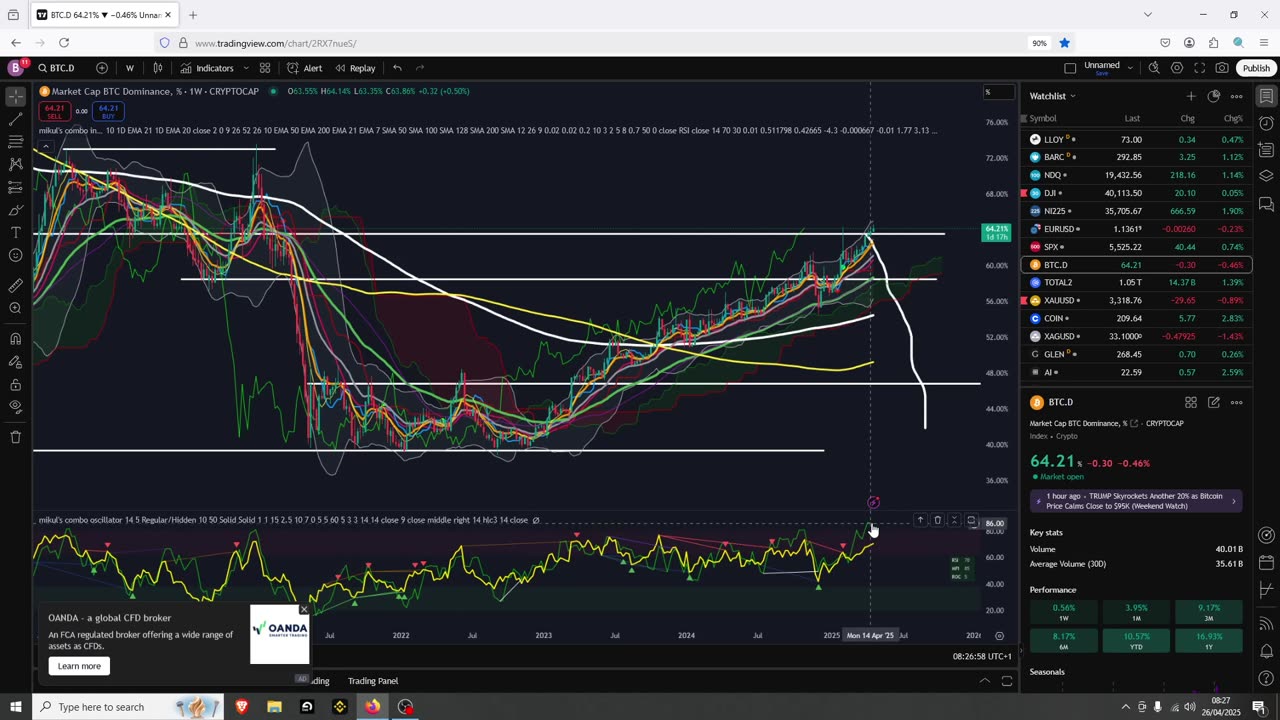The image size is (1280, 720).
Task: Open the Trading Panel tab
Action: pos(373,681)
